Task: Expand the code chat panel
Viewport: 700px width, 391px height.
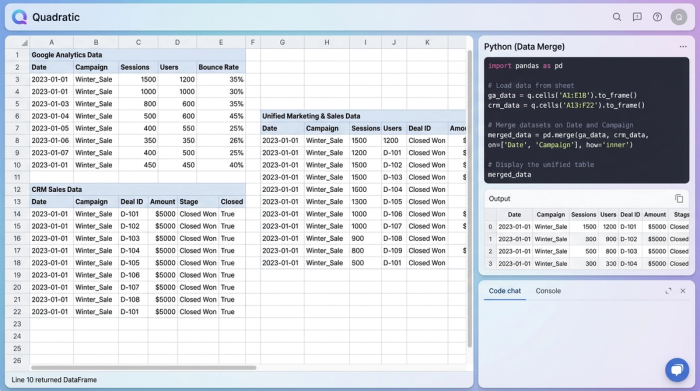Action: point(668,291)
